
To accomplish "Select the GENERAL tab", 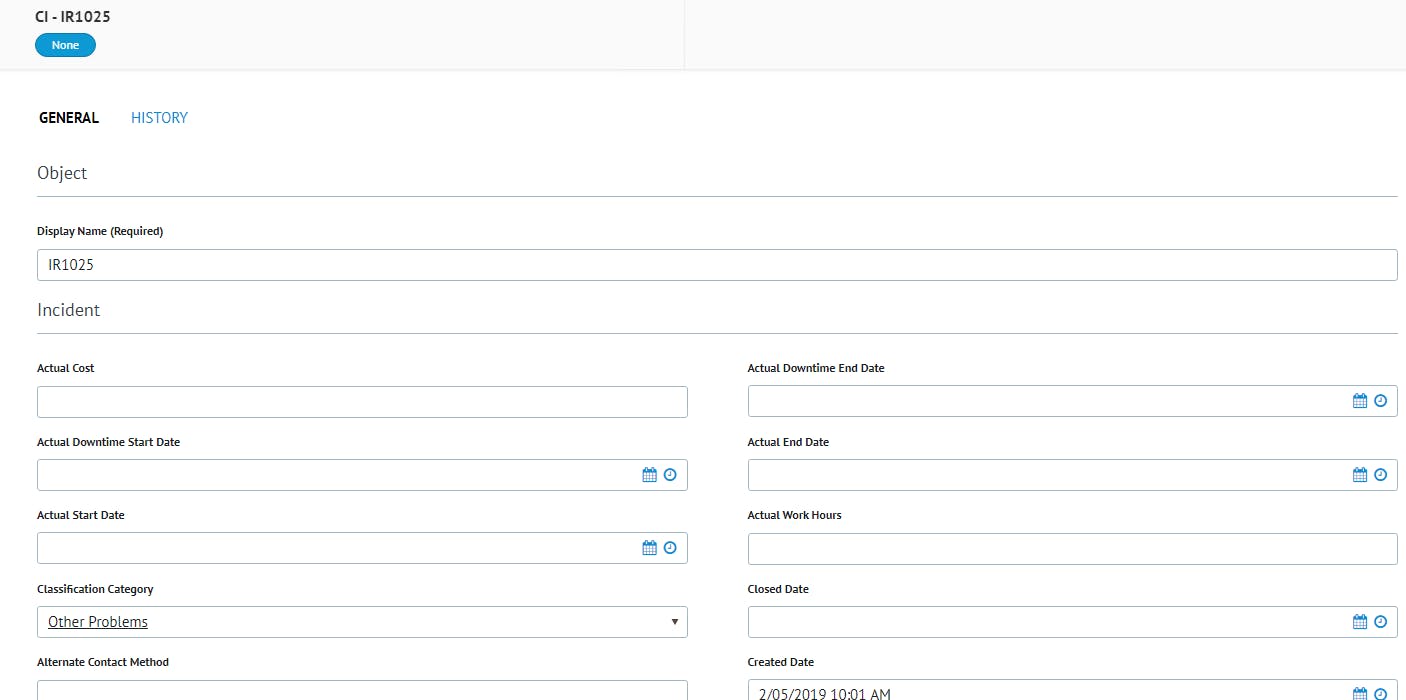I will pyautogui.click(x=69, y=118).
